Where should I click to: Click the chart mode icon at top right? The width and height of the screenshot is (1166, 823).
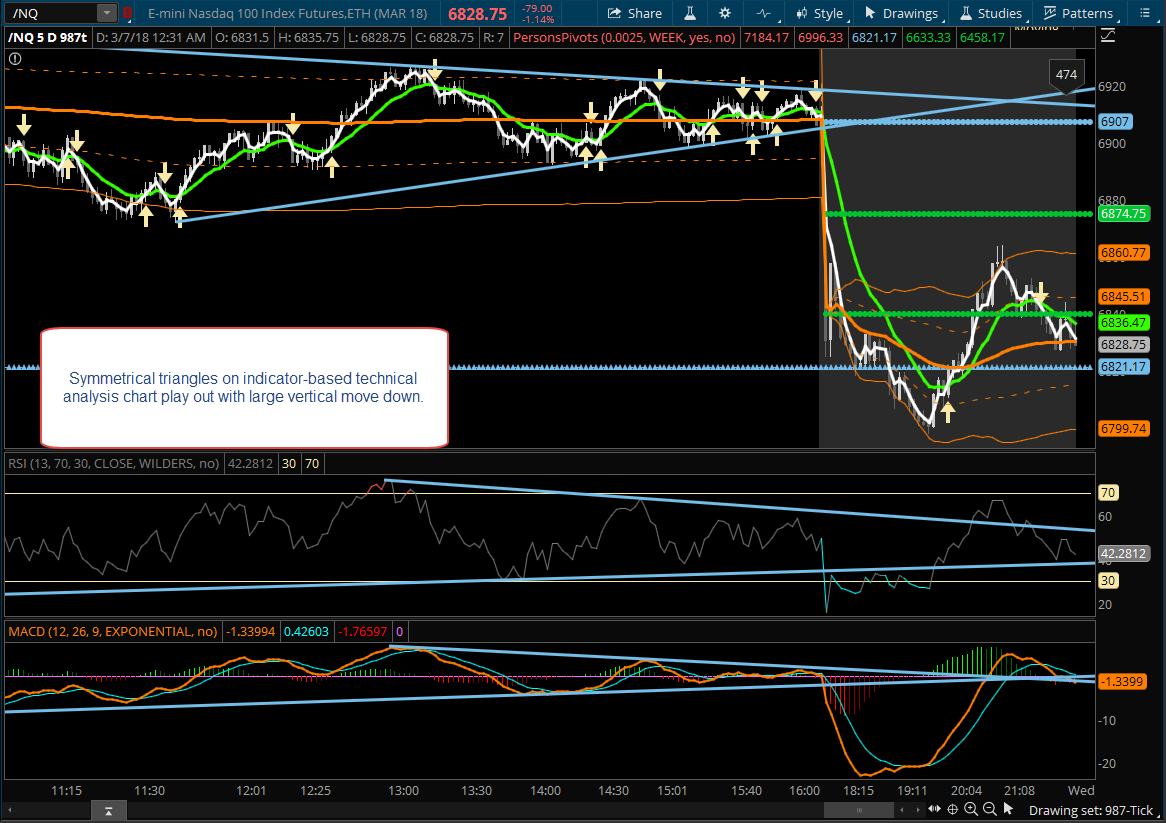(x=1108, y=35)
